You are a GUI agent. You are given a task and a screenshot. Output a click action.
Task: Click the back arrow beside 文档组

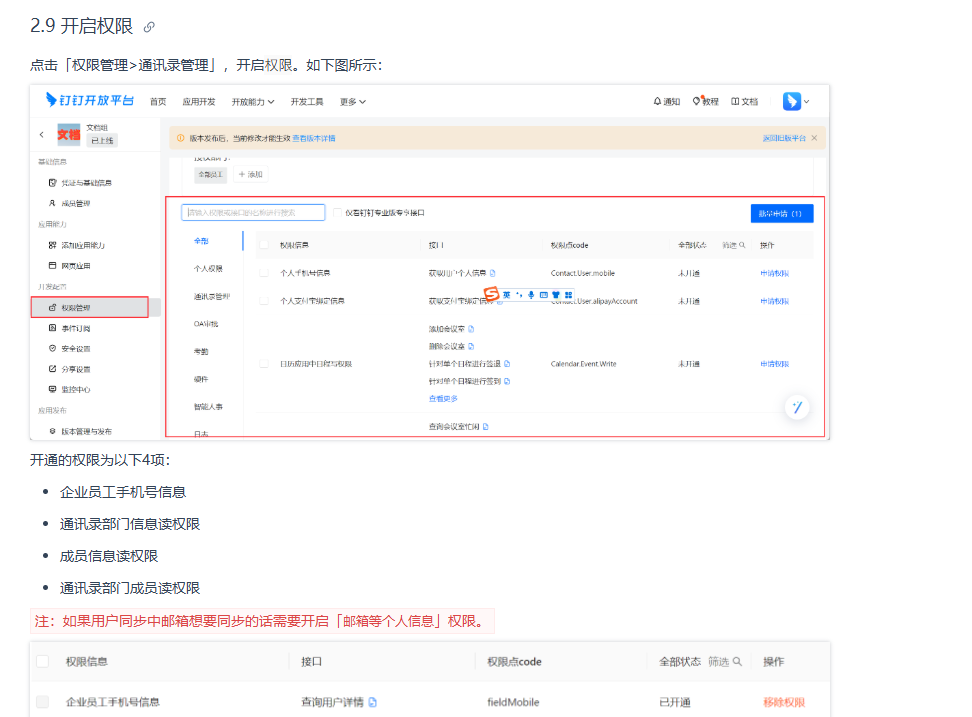pos(41,134)
